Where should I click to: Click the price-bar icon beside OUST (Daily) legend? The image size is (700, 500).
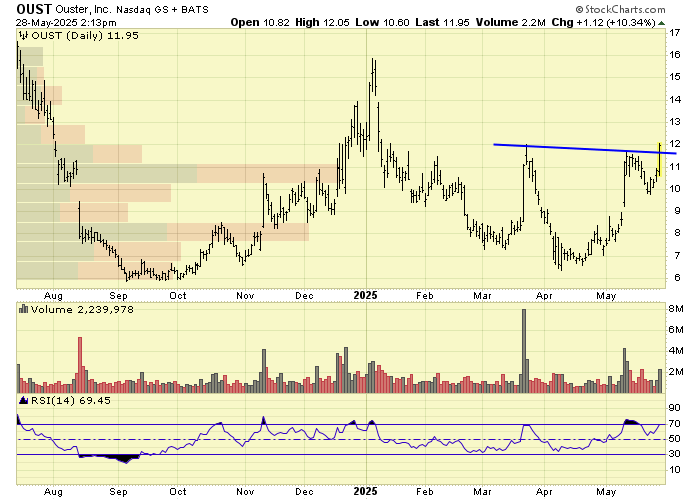pyautogui.click(x=24, y=35)
